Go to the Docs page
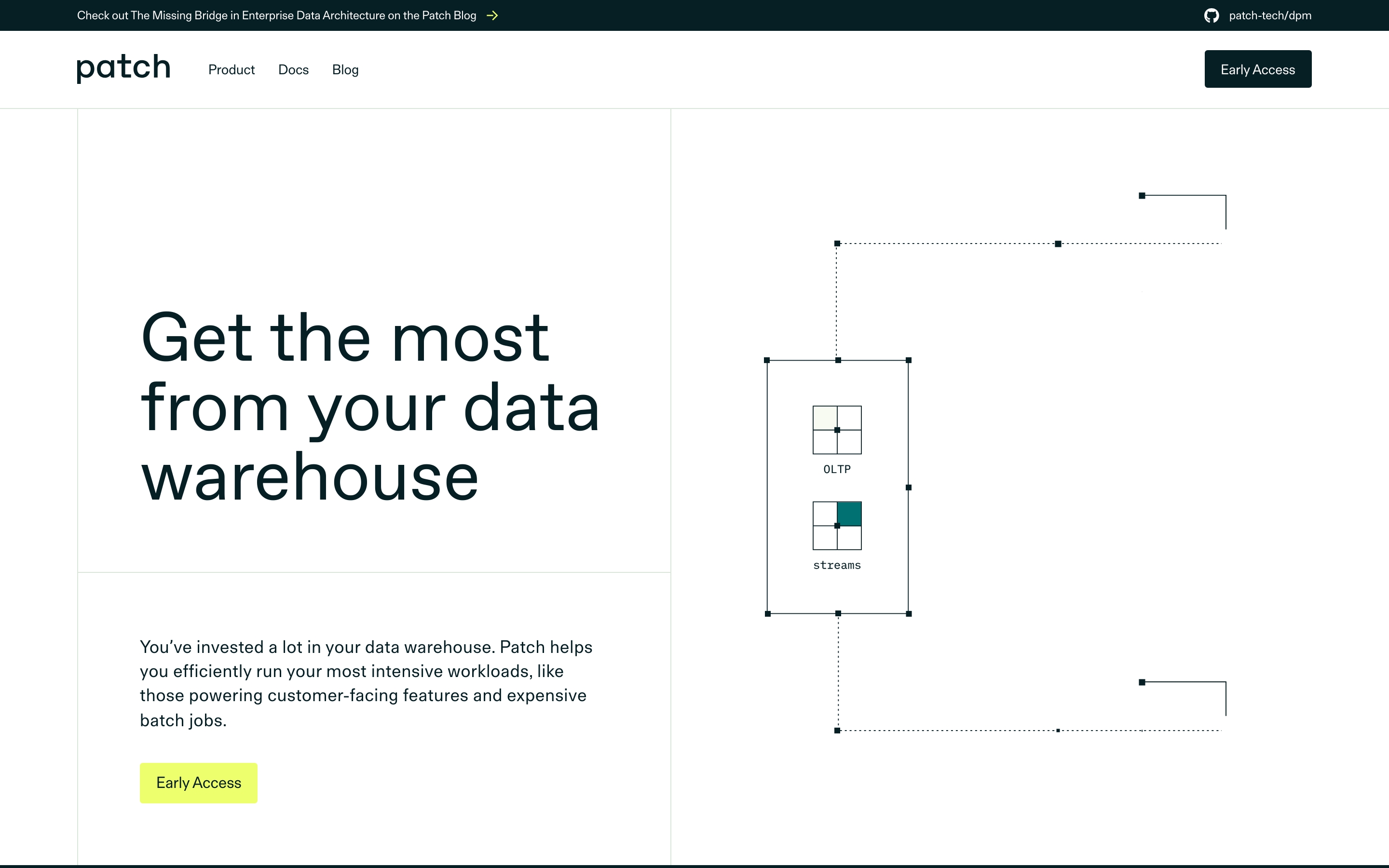This screenshot has width=1389, height=868. [293, 69]
